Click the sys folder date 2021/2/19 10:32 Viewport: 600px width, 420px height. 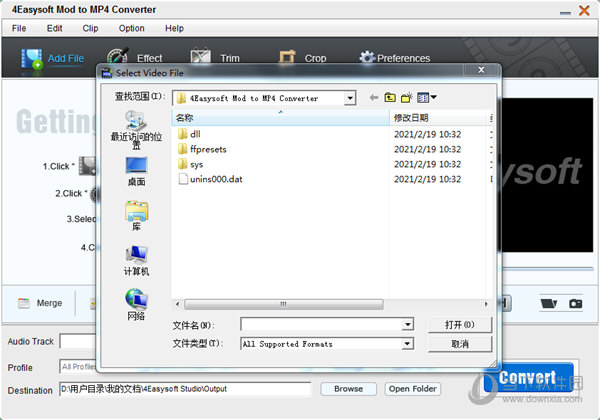(427, 164)
